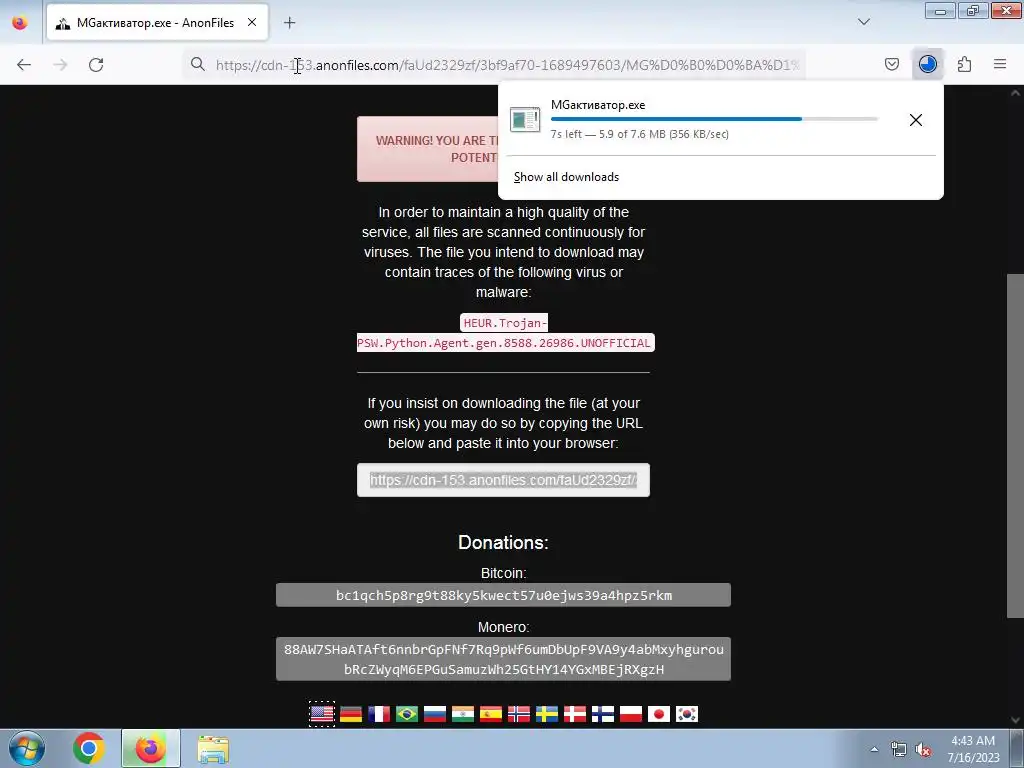Image resolution: width=1024 pixels, height=768 pixels.
Task: Switch language with the US flag
Action: [322, 714]
